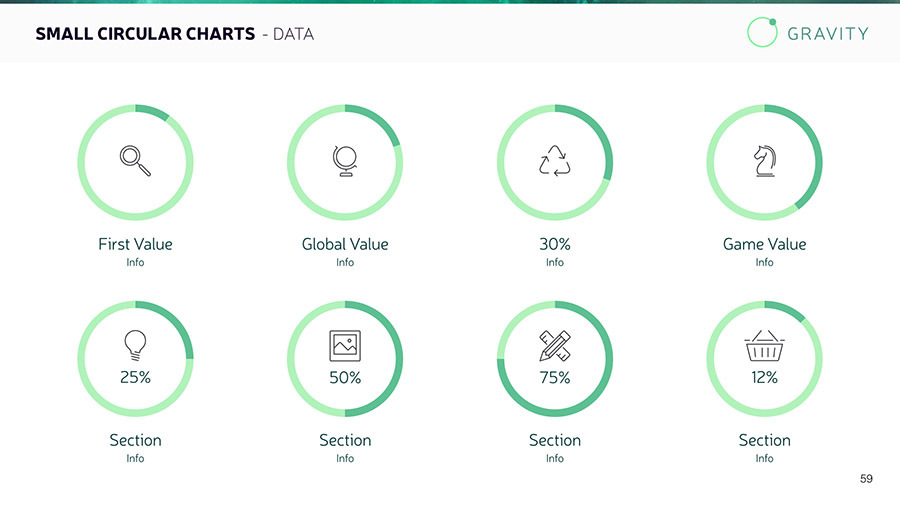The height and width of the screenshot is (506, 900).
Task: Click the GRAVITY brand text
Action: [828, 33]
